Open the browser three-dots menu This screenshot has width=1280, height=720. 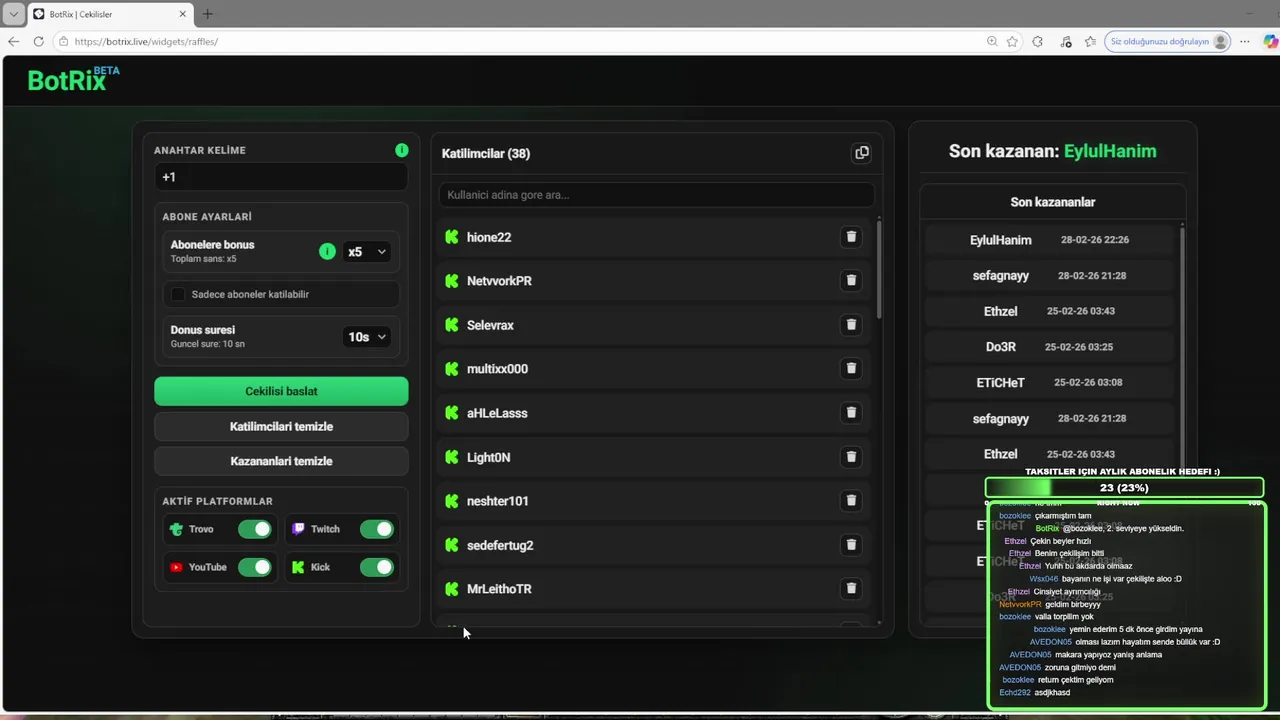[1245, 41]
